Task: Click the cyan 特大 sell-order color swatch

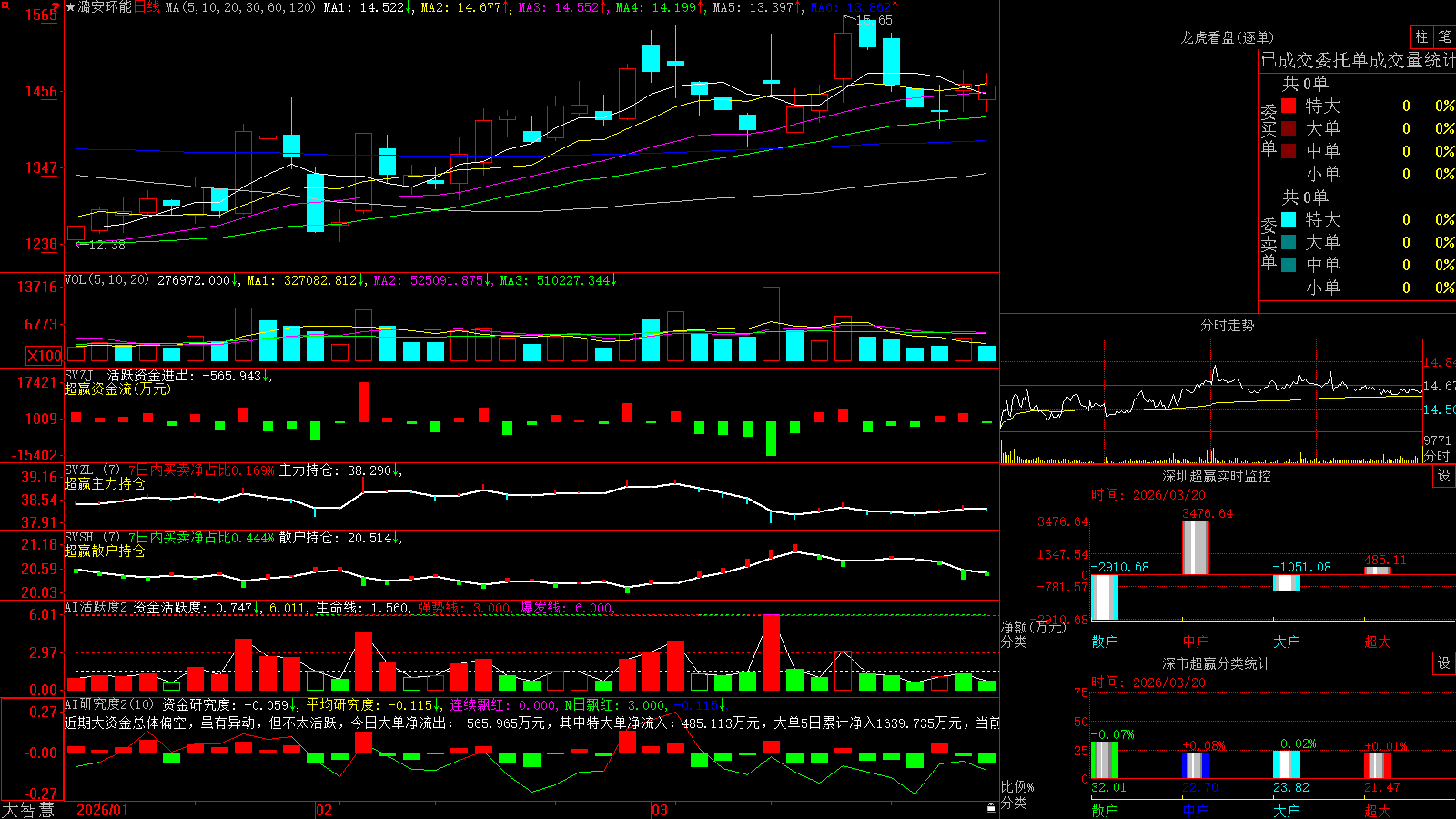Action: [1289, 219]
